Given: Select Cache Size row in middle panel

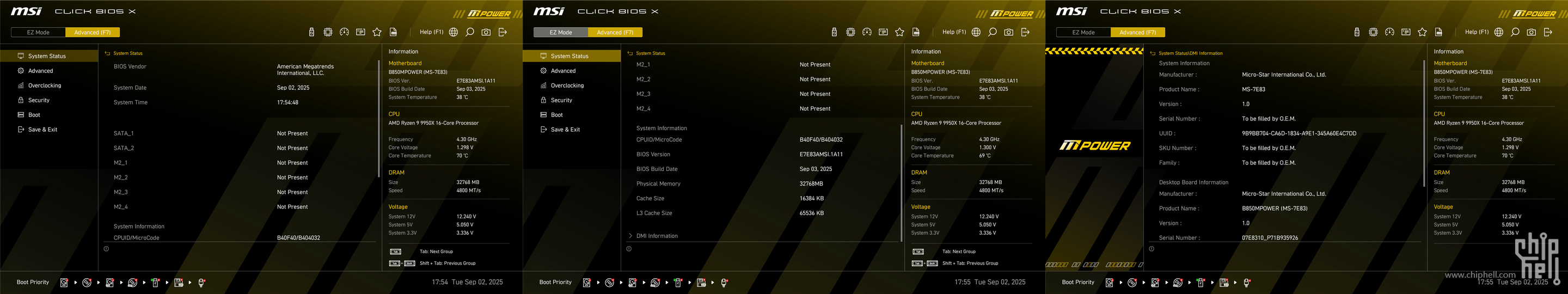Looking at the screenshot, I should 762,198.
